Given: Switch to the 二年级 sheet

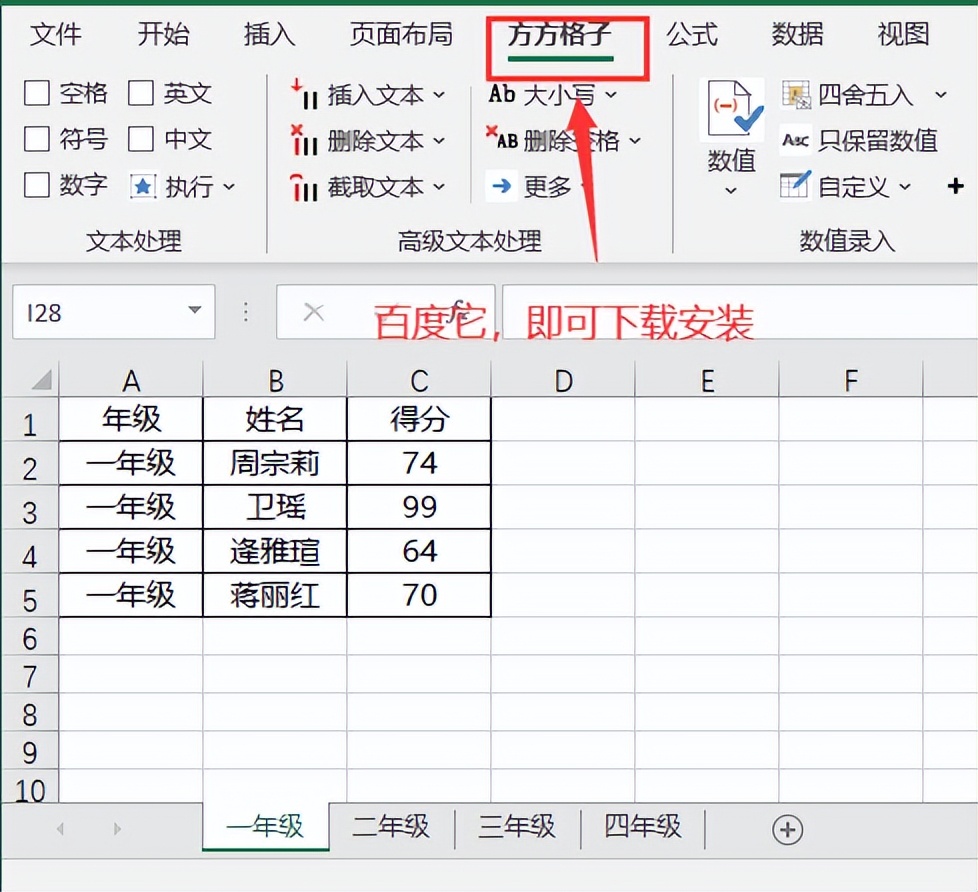Looking at the screenshot, I should point(391,828).
